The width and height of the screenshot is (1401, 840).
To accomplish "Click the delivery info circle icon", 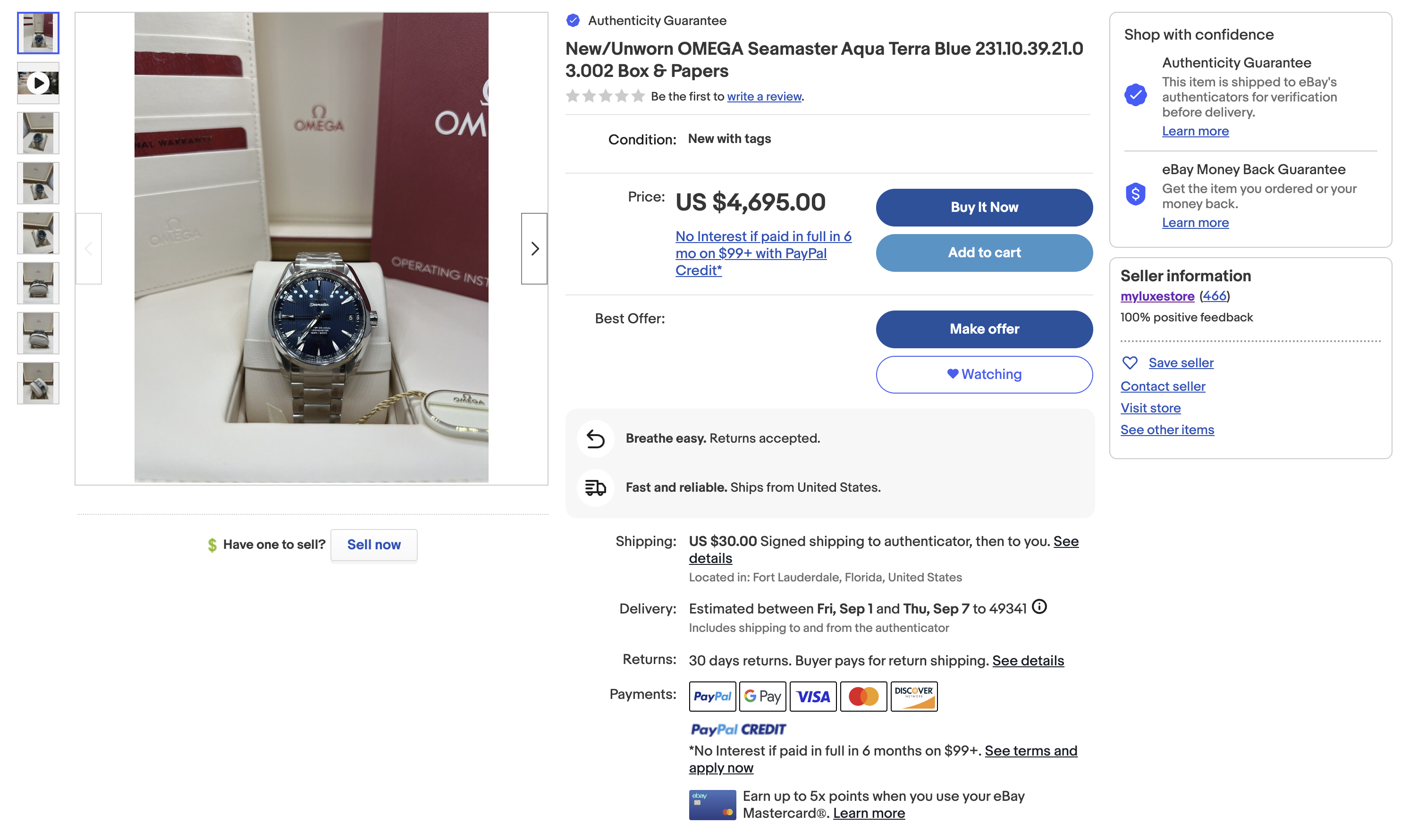I will (x=1039, y=607).
